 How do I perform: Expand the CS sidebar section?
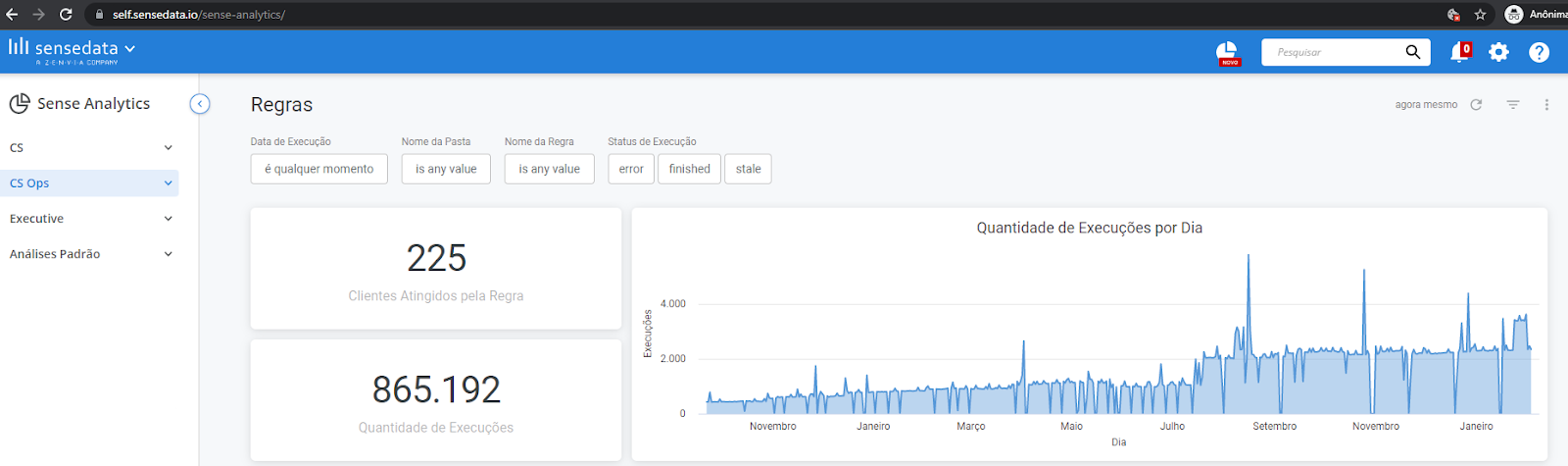click(90, 147)
